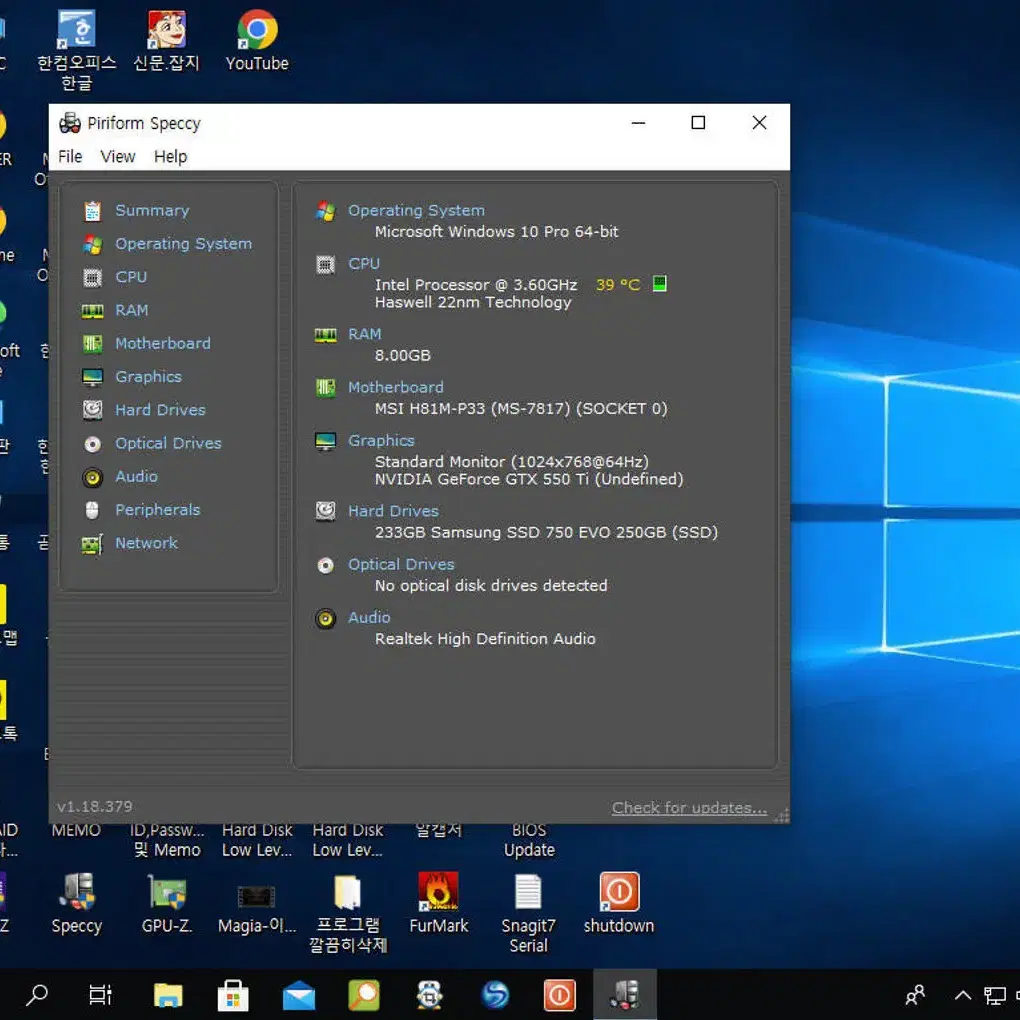Click the Audio speaker icon in sidebar
The height and width of the screenshot is (1020, 1020).
pyautogui.click(x=92, y=478)
